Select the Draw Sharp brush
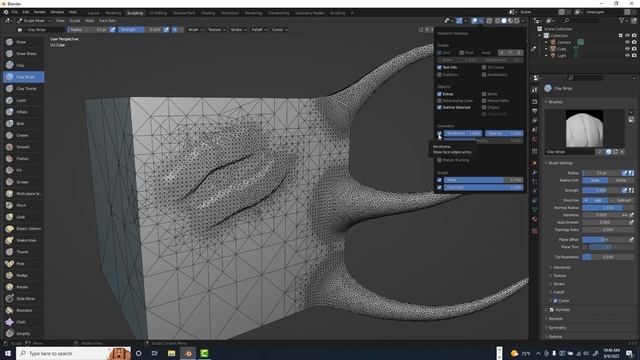The width and height of the screenshot is (640, 360). [23, 53]
